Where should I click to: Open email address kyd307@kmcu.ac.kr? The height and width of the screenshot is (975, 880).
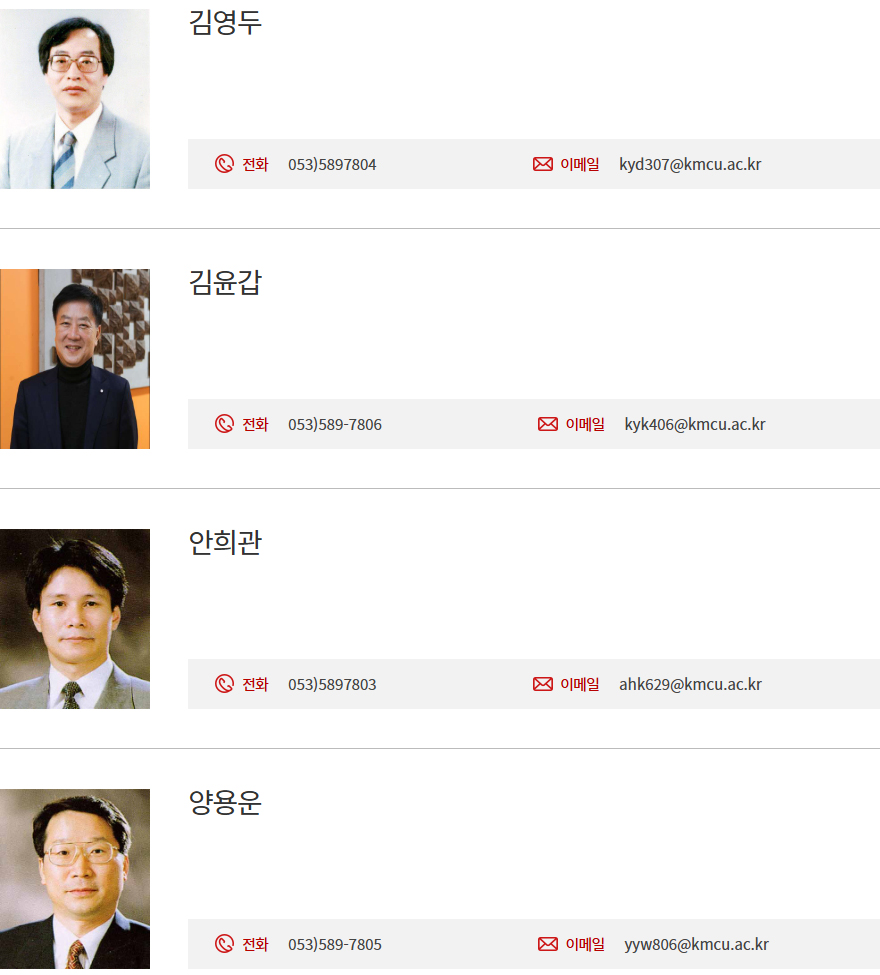pos(690,165)
